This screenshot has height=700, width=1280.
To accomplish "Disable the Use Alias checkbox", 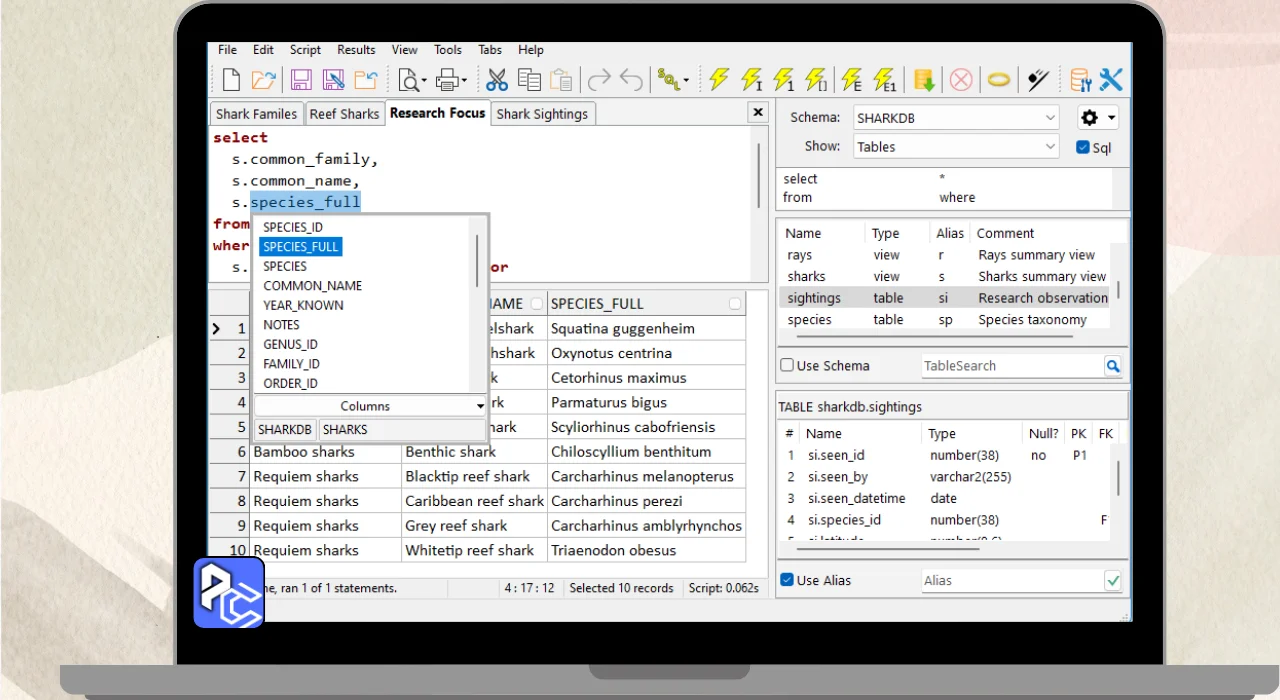I will click(x=787, y=580).
